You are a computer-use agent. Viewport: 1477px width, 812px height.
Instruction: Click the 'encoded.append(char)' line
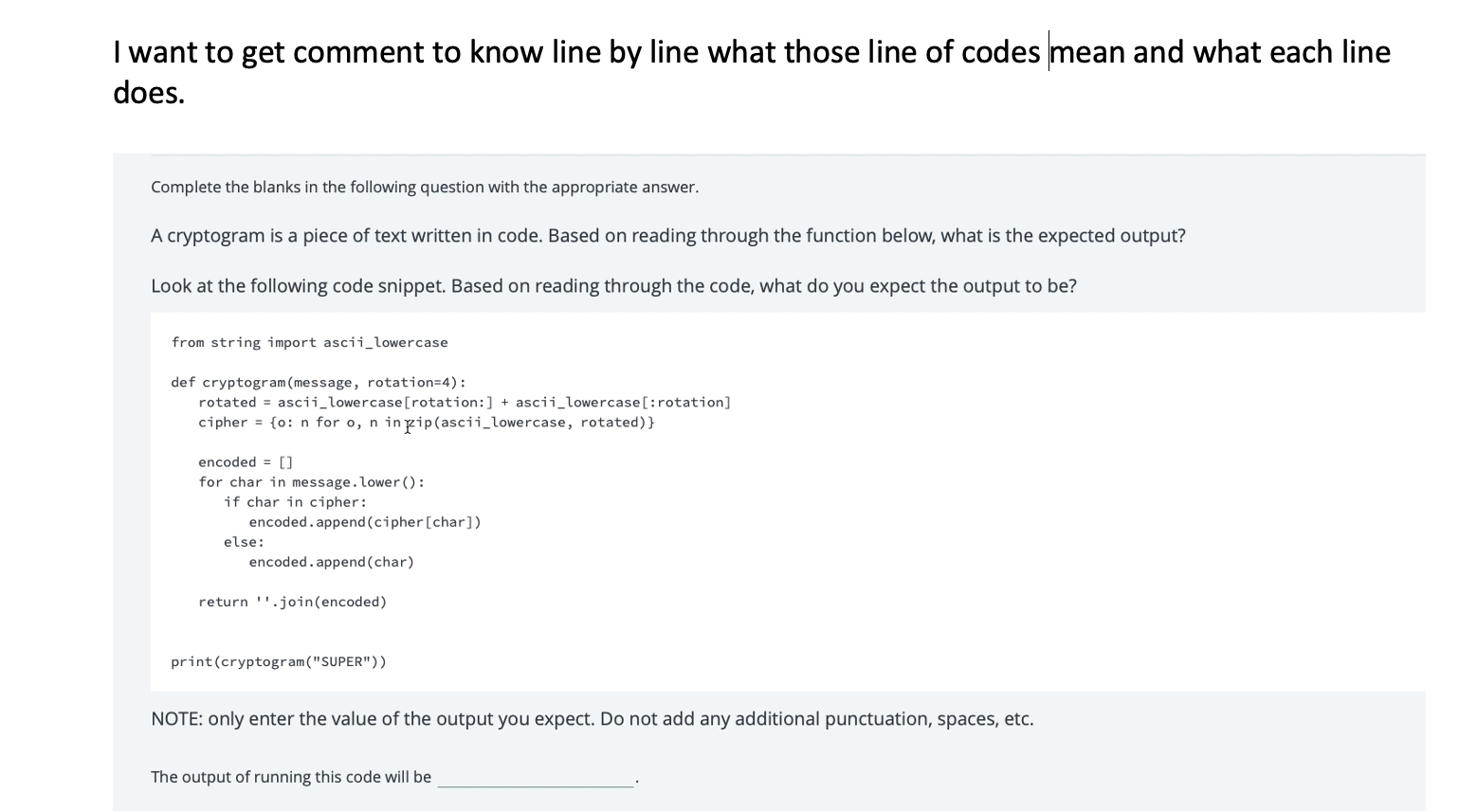pyautogui.click(x=332, y=562)
